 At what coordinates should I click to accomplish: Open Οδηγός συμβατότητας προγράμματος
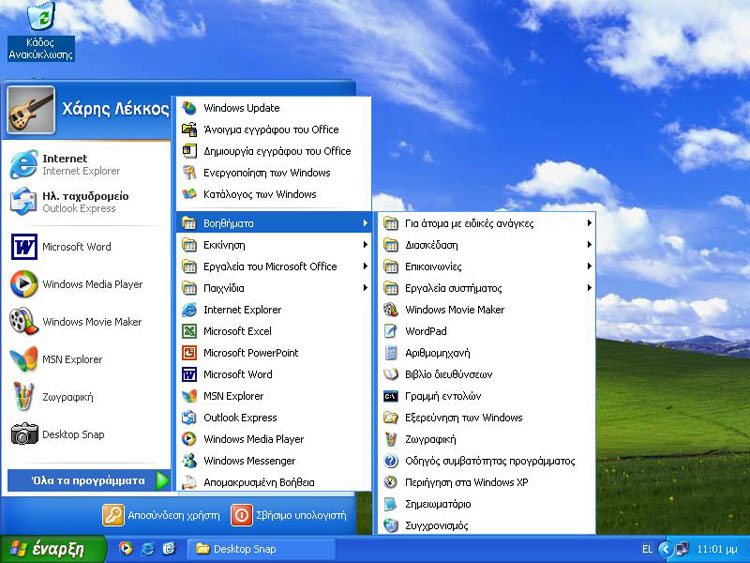(487, 461)
